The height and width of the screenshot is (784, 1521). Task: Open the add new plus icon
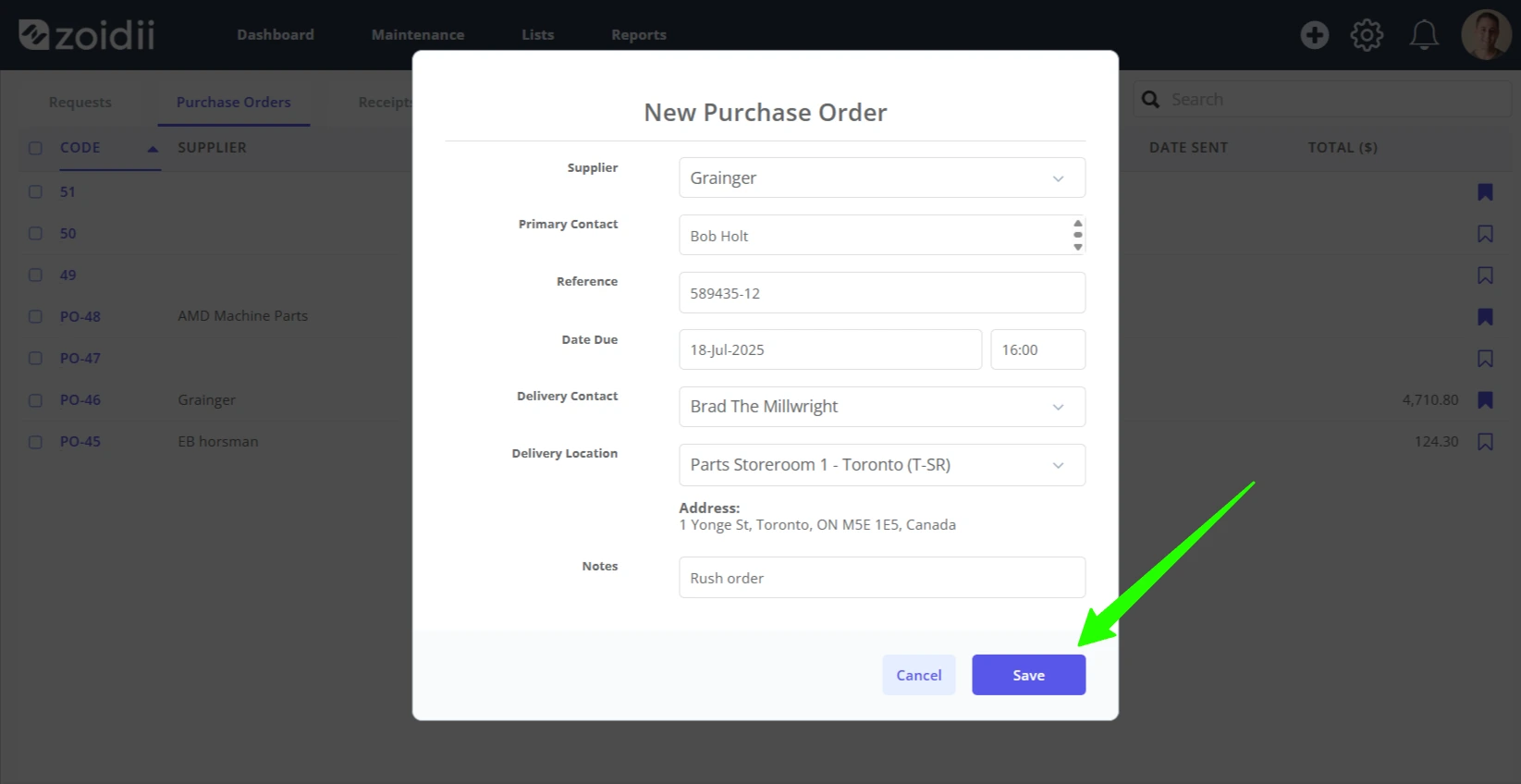(x=1314, y=35)
